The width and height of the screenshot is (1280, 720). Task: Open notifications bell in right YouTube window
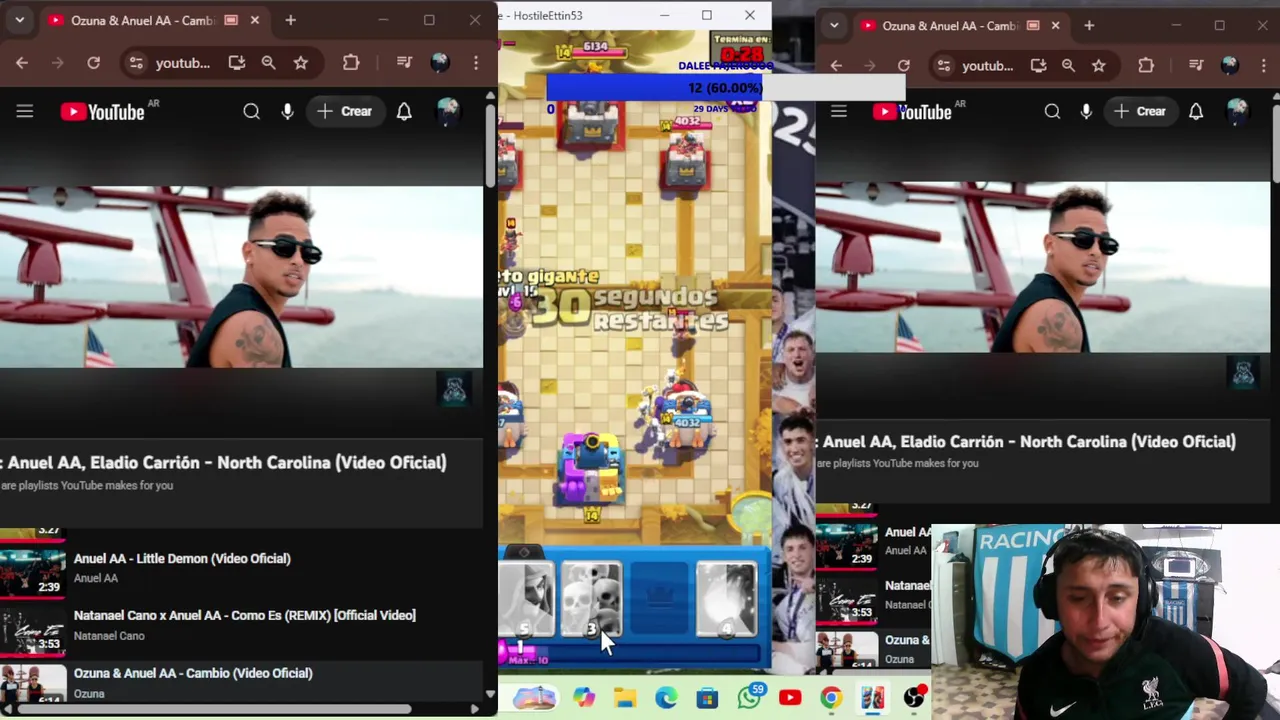click(x=1196, y=112)
